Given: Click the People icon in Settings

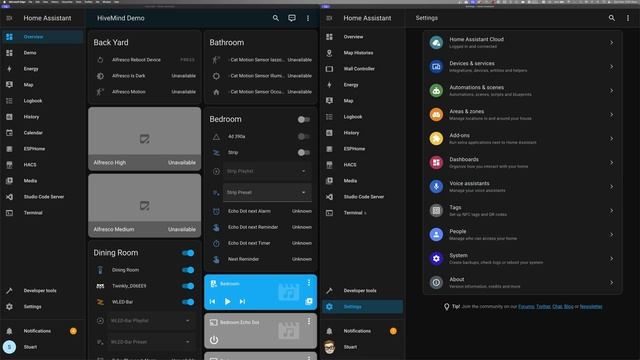Looking at the screenshot, I should click(436, 235).
